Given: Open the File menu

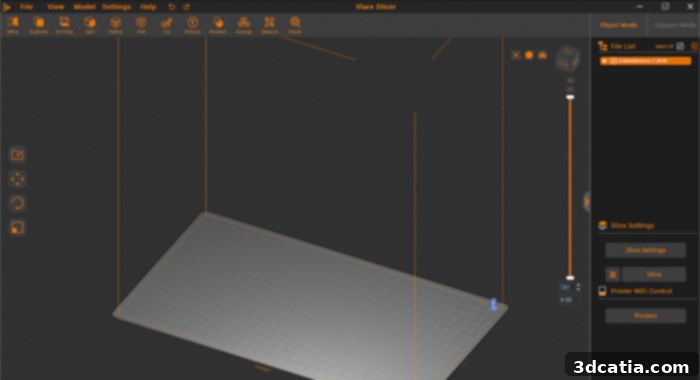Looking at the screenshot, I should coord(26,7).
